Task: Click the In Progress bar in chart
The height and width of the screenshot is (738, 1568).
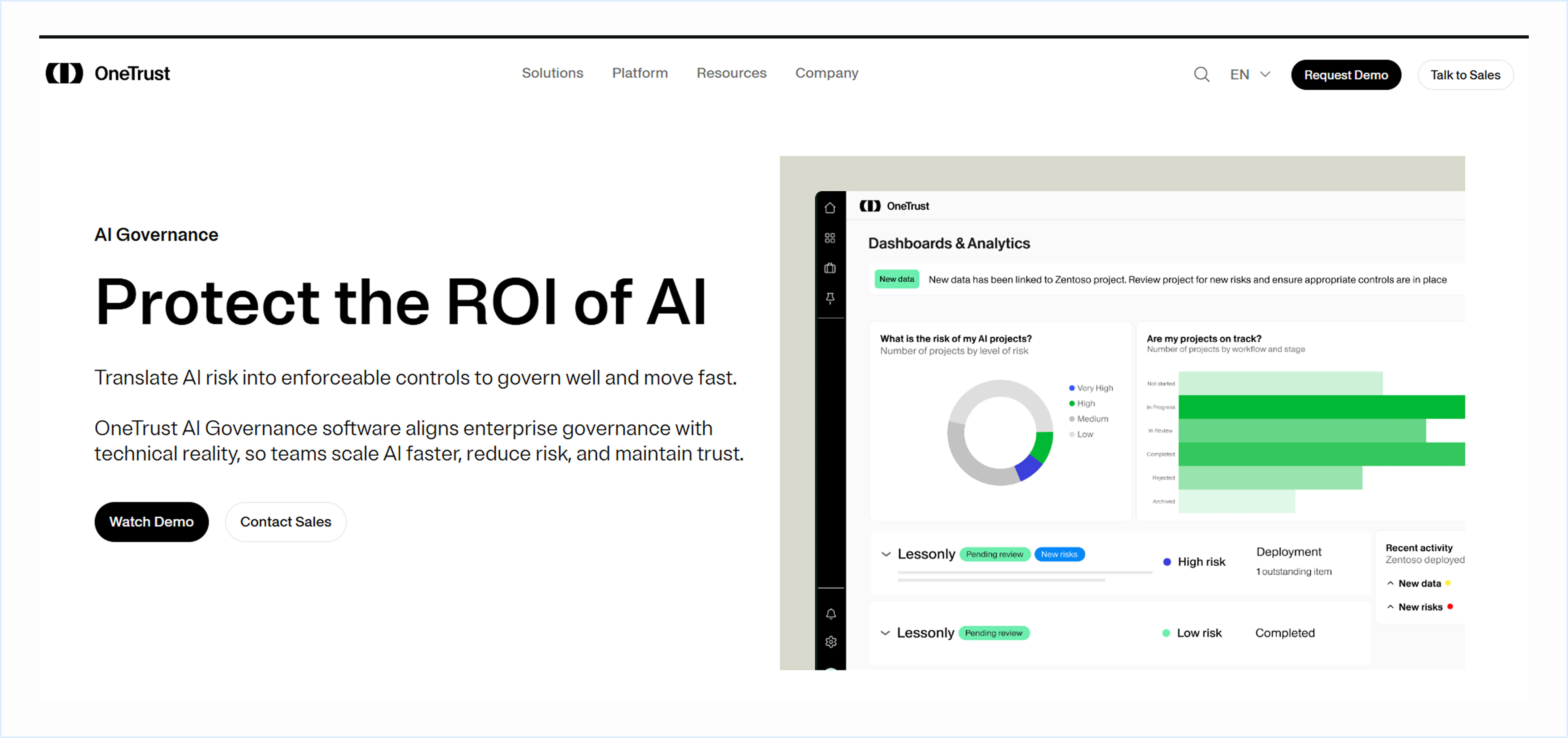Action: (x=1321, y=407)
